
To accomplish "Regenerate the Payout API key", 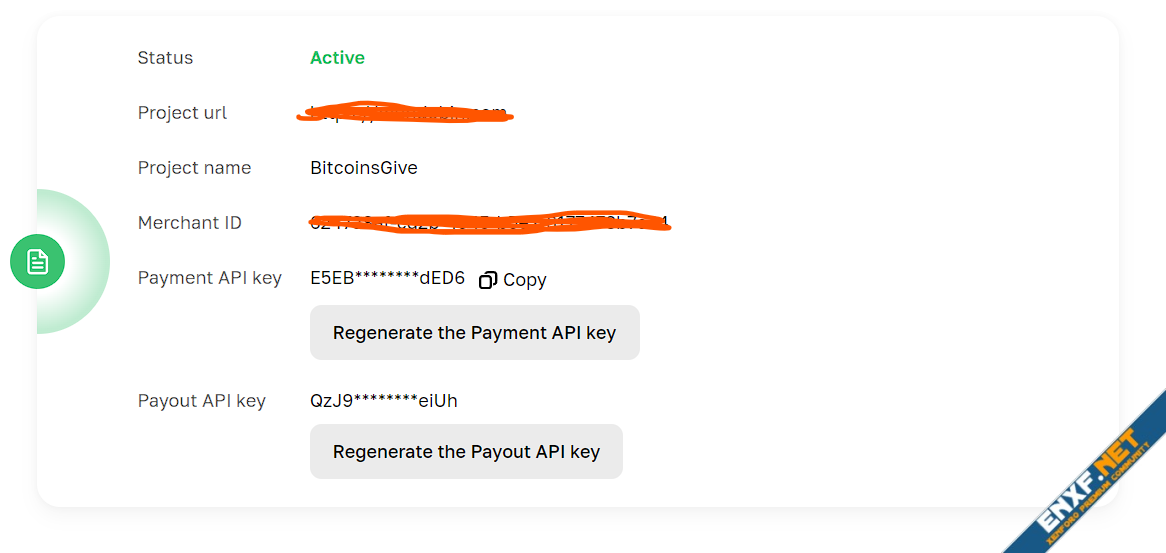I will (466, 452).
